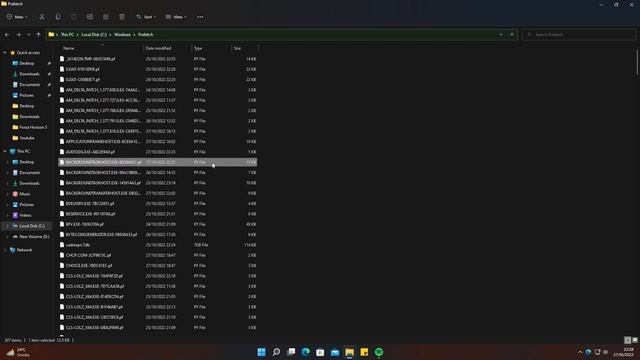
Task: Click the Cut scissors icon in toolbar
Action: click(42, 17)
